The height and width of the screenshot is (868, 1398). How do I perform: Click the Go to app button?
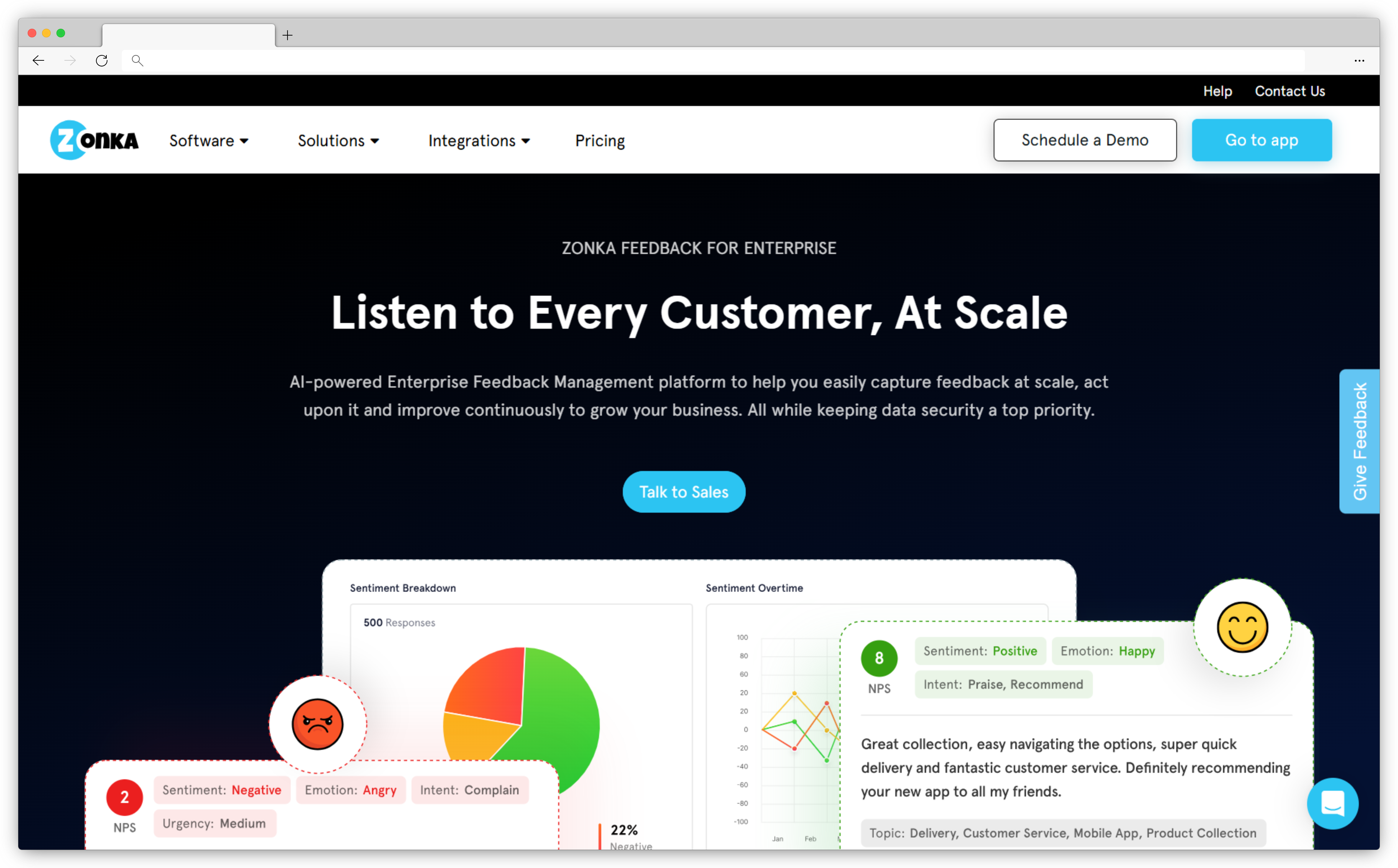[1262, 139]
